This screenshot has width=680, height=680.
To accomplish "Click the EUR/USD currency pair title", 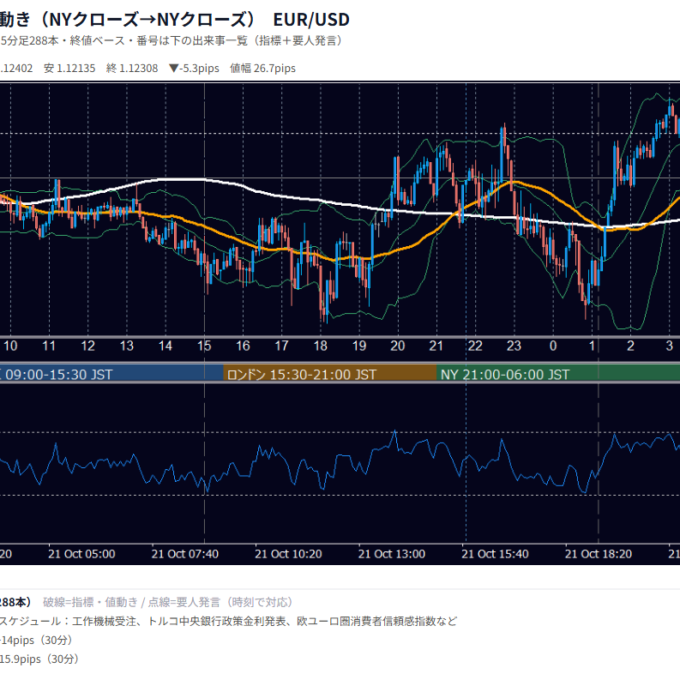I will 311,20.
